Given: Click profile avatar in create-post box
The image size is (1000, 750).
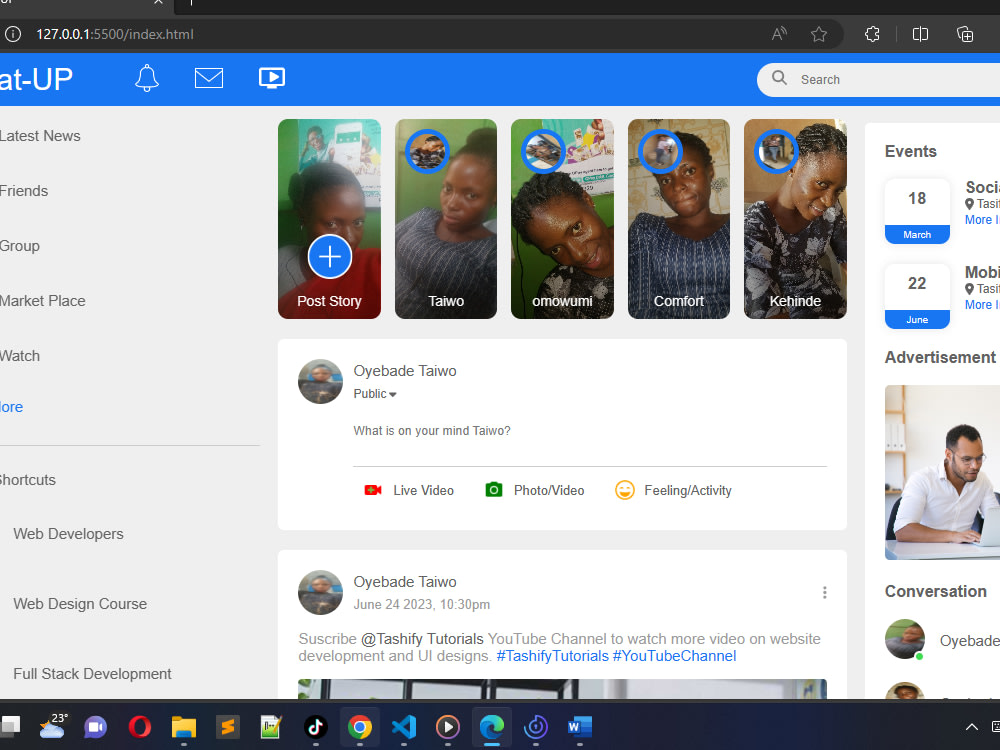Looking at the screenshot, I should pos(320,381).
